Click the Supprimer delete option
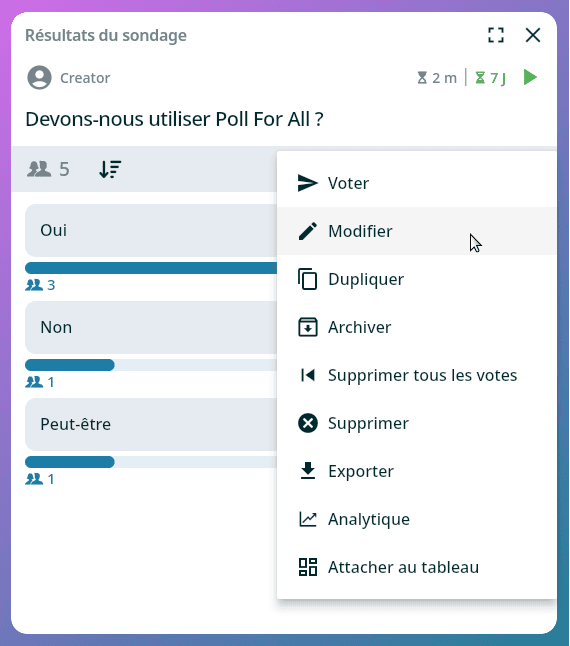The height and width of the screenshot is (646, 570). point(417,423)
